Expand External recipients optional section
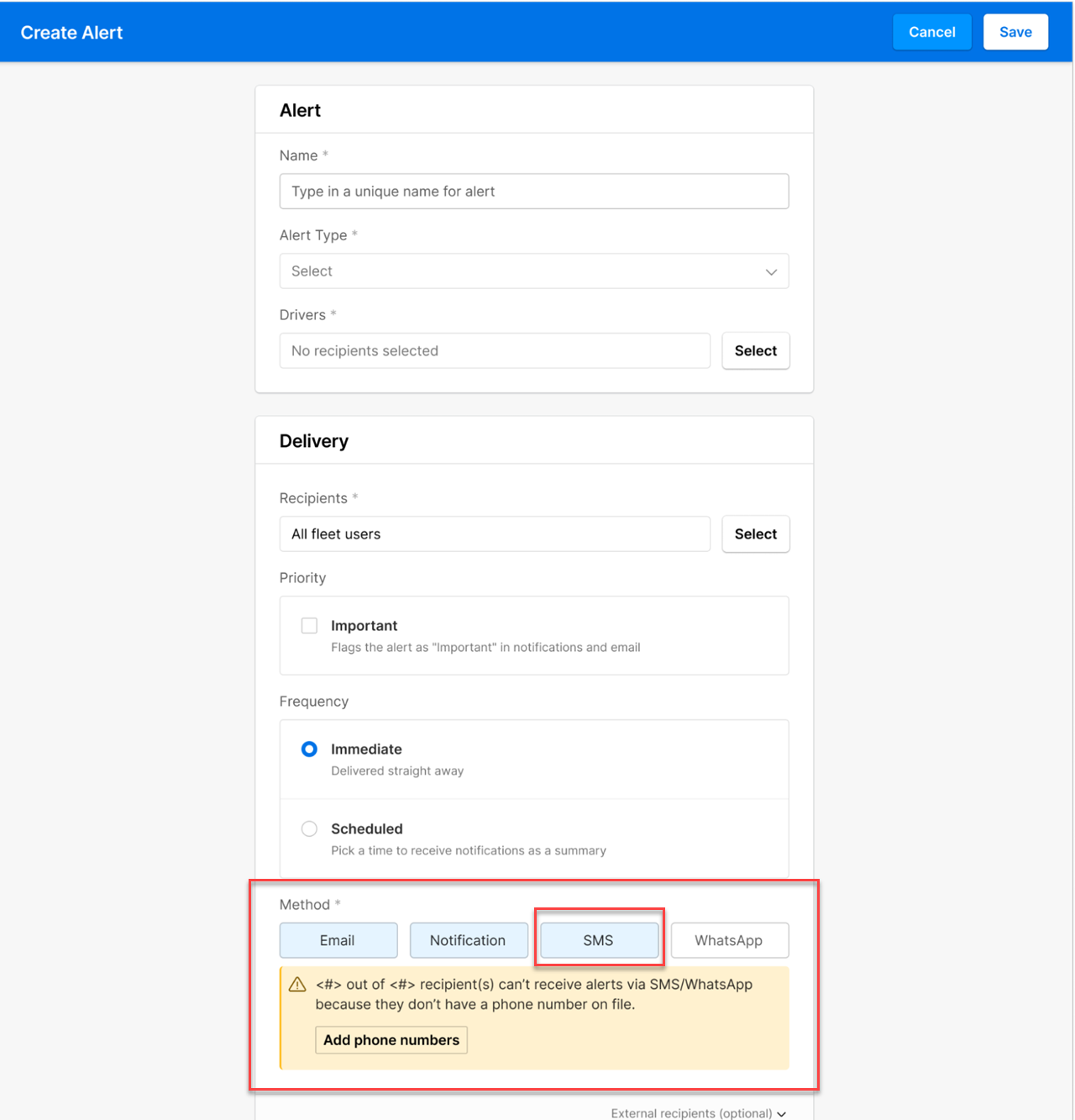The width and height of the screenshot is (1075, 1120). point(698,1112)
